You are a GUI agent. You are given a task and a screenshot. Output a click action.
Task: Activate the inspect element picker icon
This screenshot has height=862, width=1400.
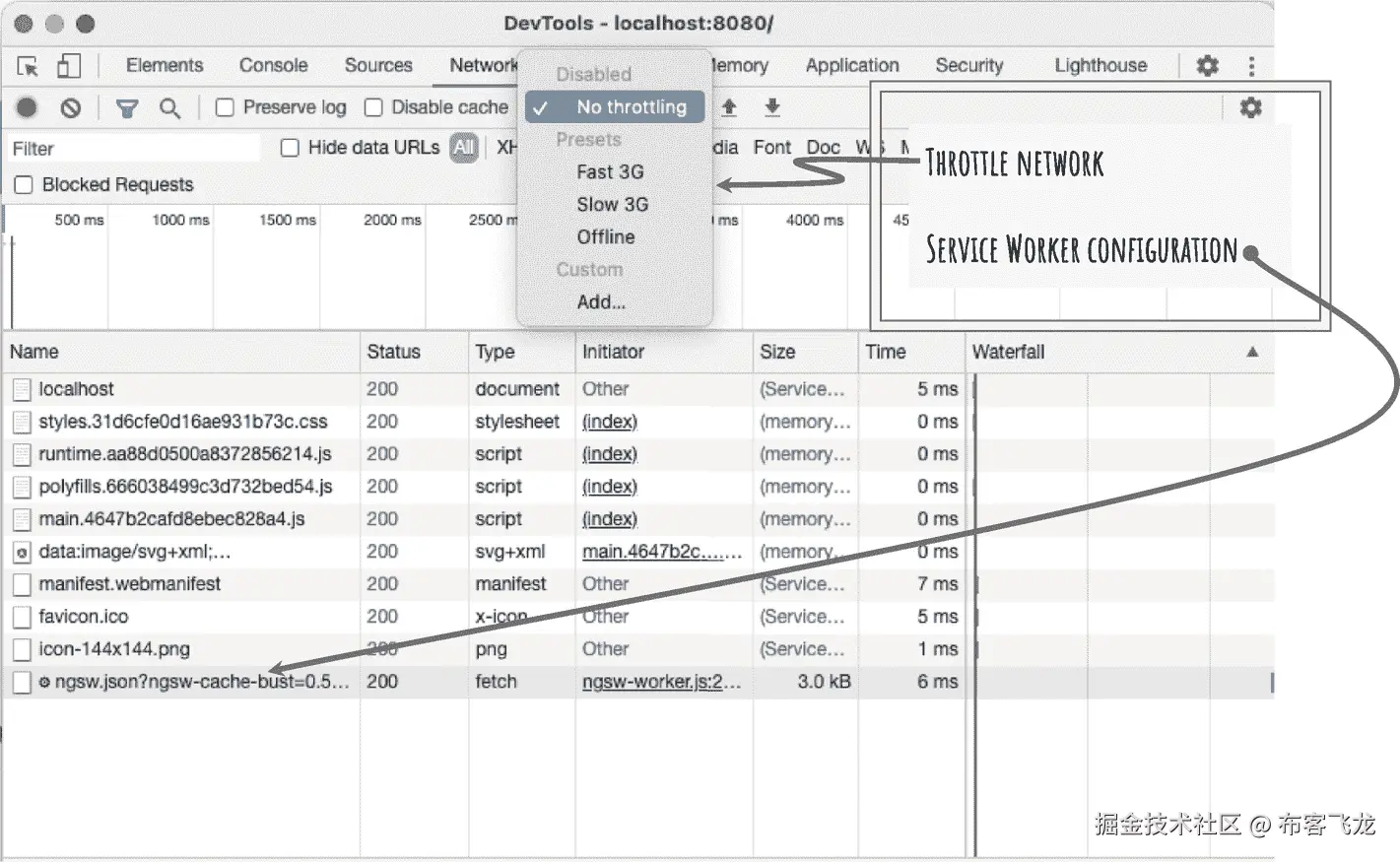coord(28,66)
